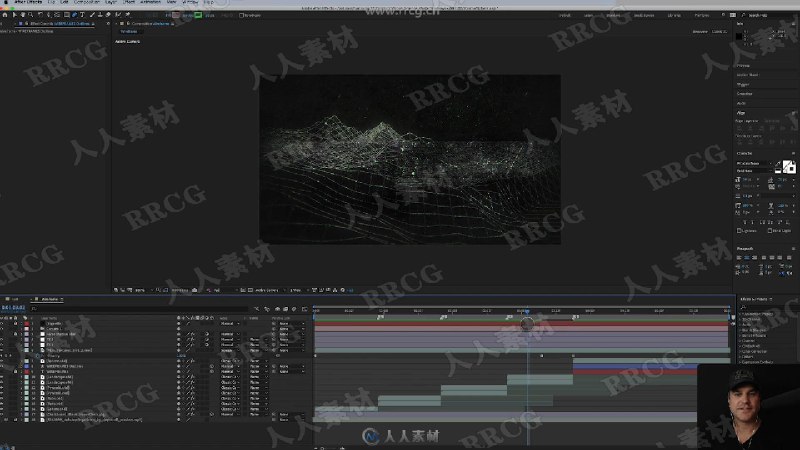
Task: Select the Selection arrow tool
Action: click(14, 15)
